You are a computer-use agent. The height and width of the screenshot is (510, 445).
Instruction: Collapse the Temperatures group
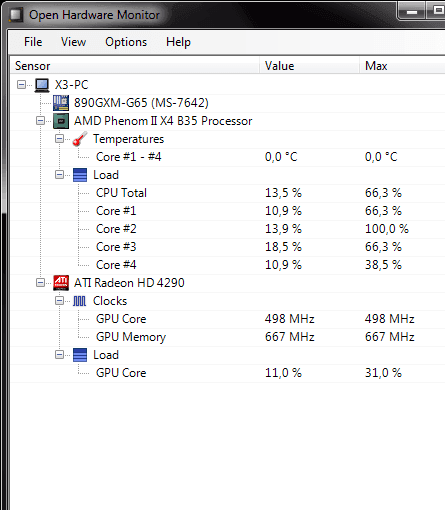pos(59,139)
